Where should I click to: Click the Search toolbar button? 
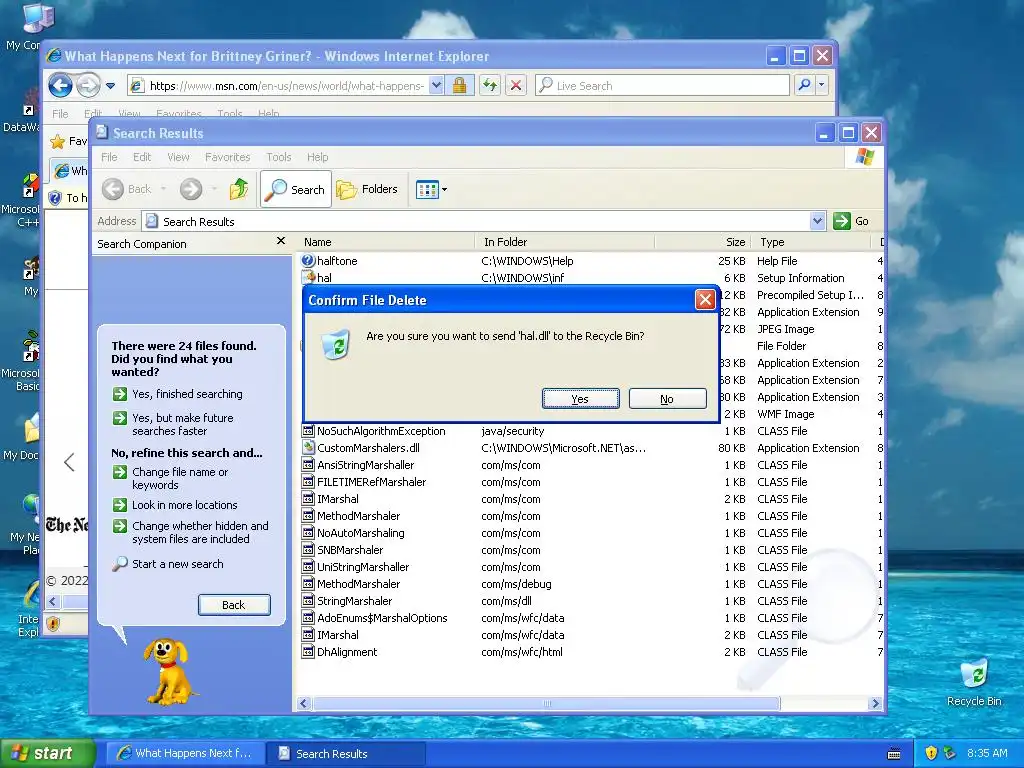[296, 189]
